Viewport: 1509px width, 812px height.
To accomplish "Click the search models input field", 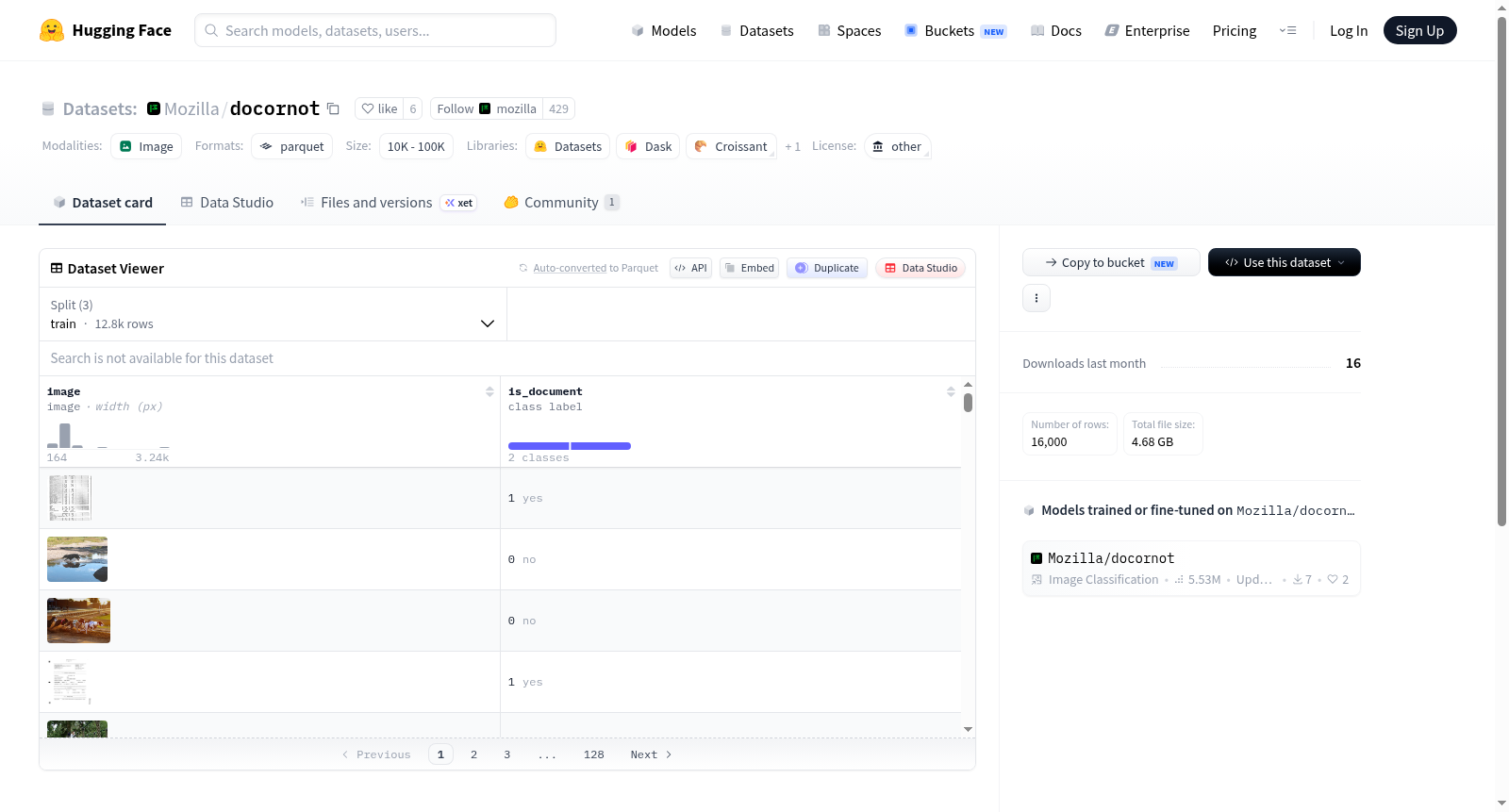I will pyautogui.click(x=375, y=30).
